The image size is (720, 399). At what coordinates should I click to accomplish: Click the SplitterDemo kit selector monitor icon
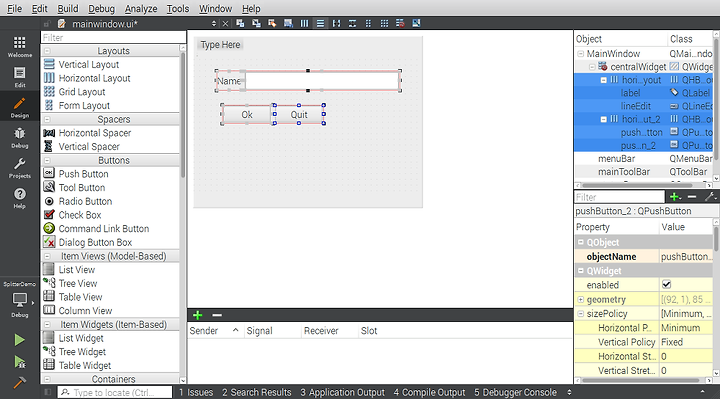[x=19, y=300]
